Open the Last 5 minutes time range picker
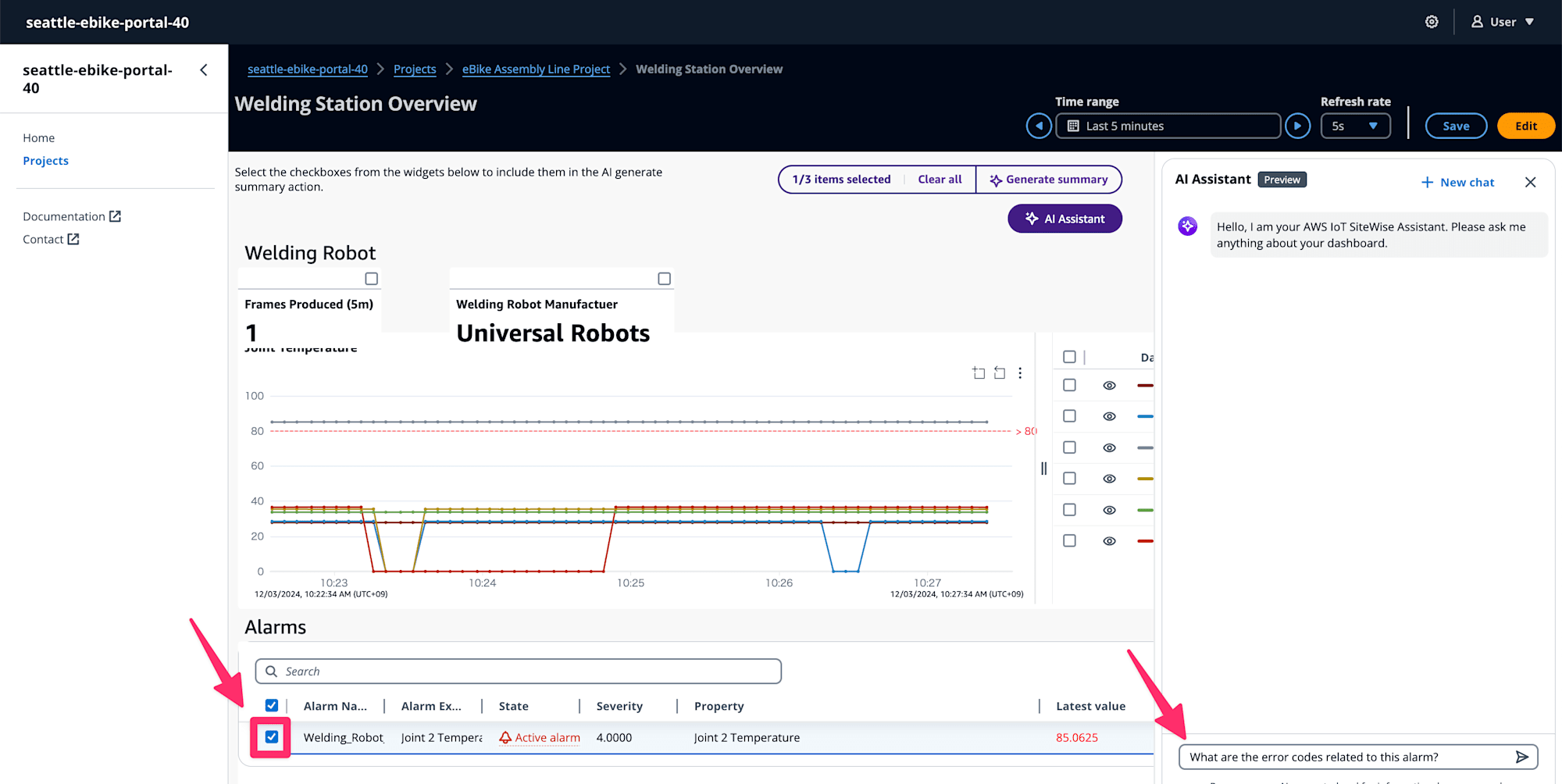This screenshot has height=784, width=1562. [x=1168, y=126]
